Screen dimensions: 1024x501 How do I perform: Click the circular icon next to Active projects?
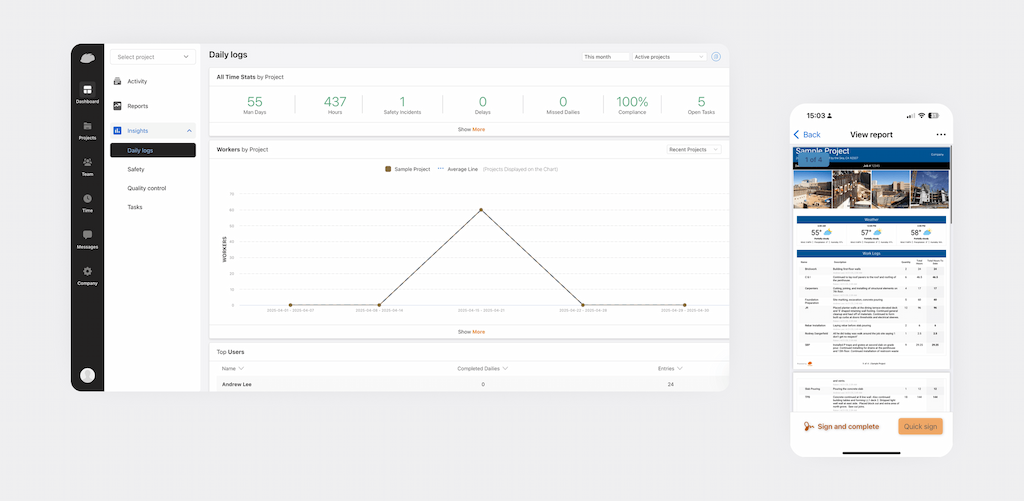[x=716, y=57]
